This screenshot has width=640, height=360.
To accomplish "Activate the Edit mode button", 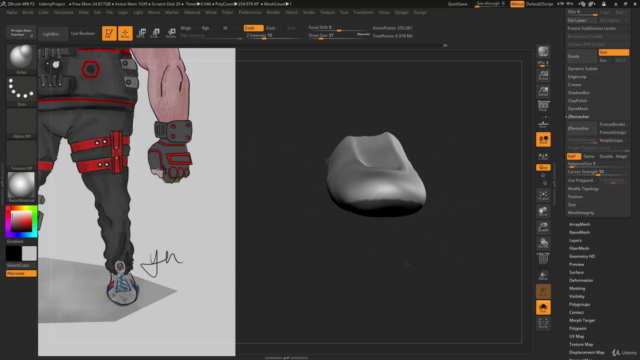I will tap(109, 33).
